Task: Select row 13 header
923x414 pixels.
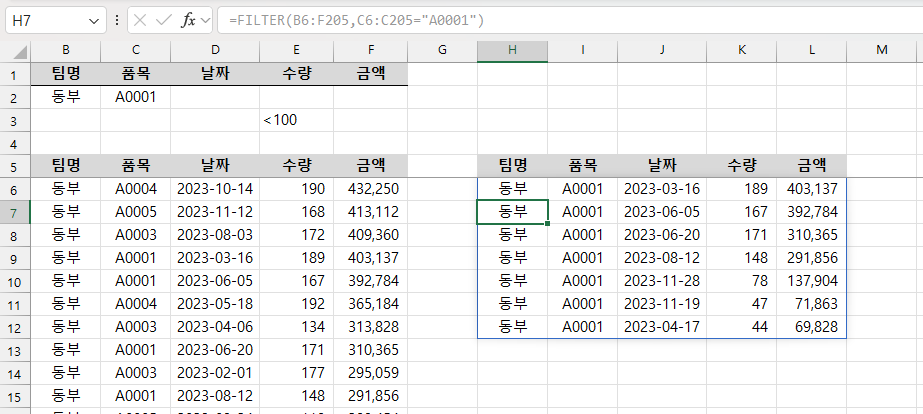Action: coord(15,350)
